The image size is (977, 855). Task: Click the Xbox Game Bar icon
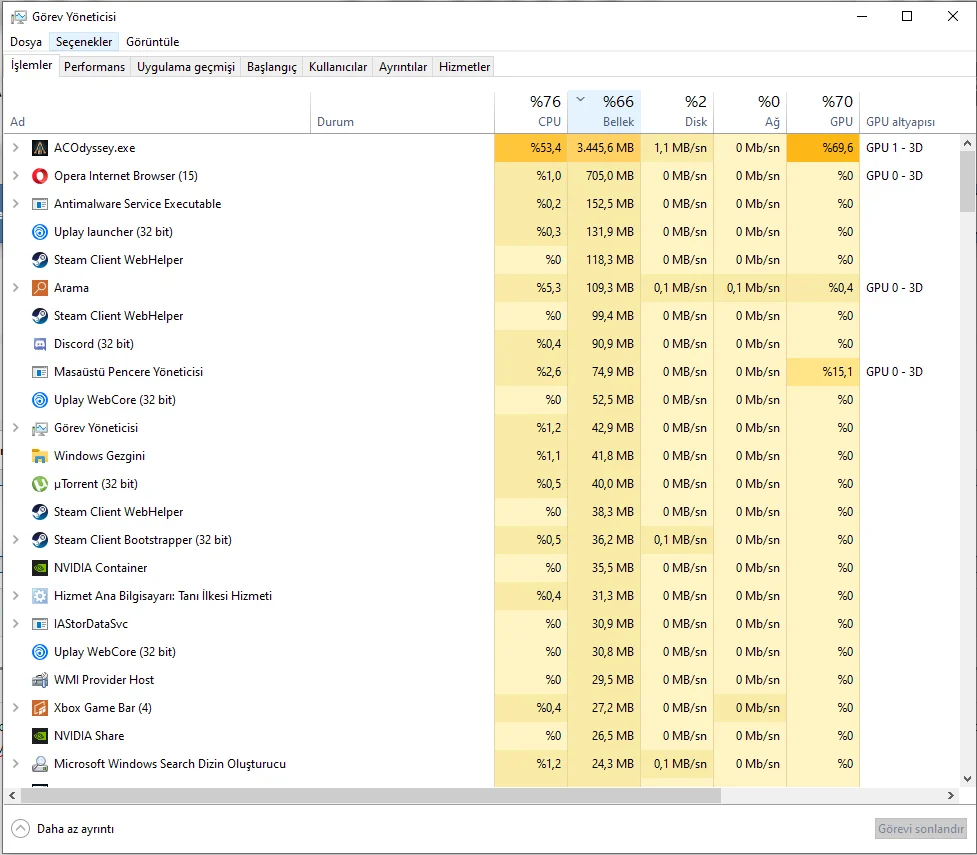click(x=40, y=708)
